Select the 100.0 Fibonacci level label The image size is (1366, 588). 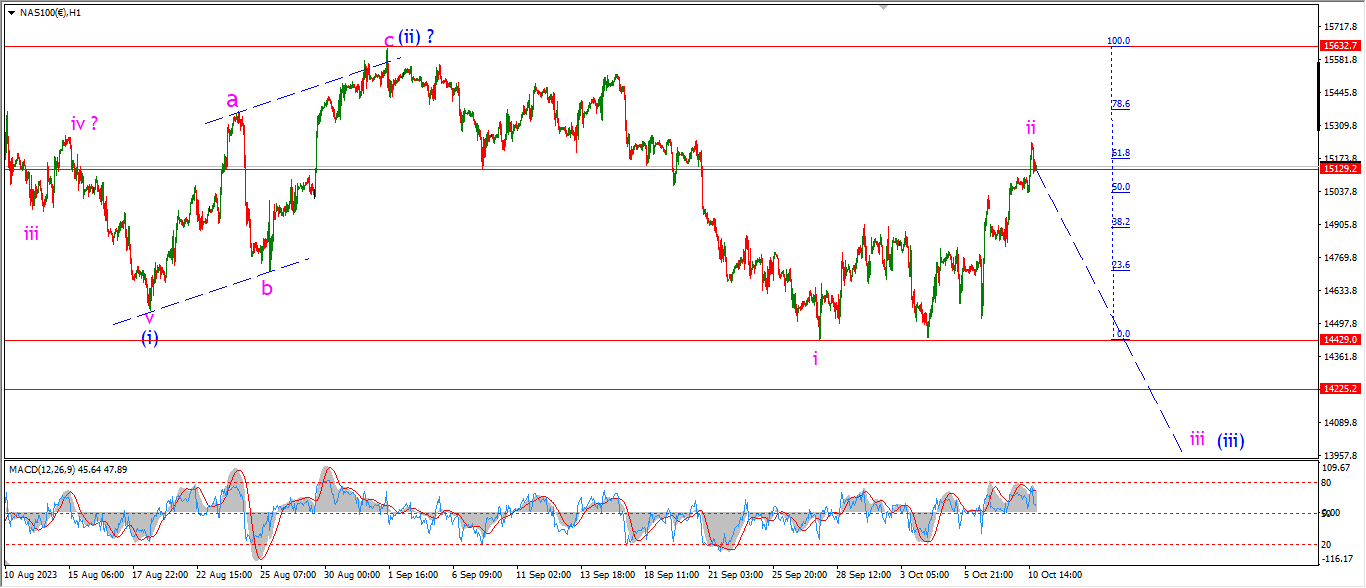click(x=1119, y=41)
